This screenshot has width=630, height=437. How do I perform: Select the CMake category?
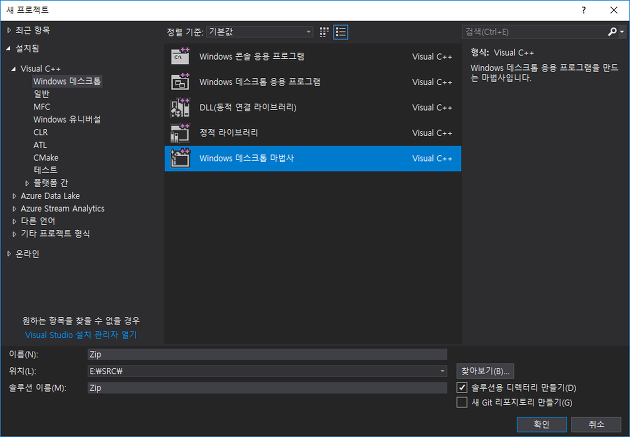point(46,157)
